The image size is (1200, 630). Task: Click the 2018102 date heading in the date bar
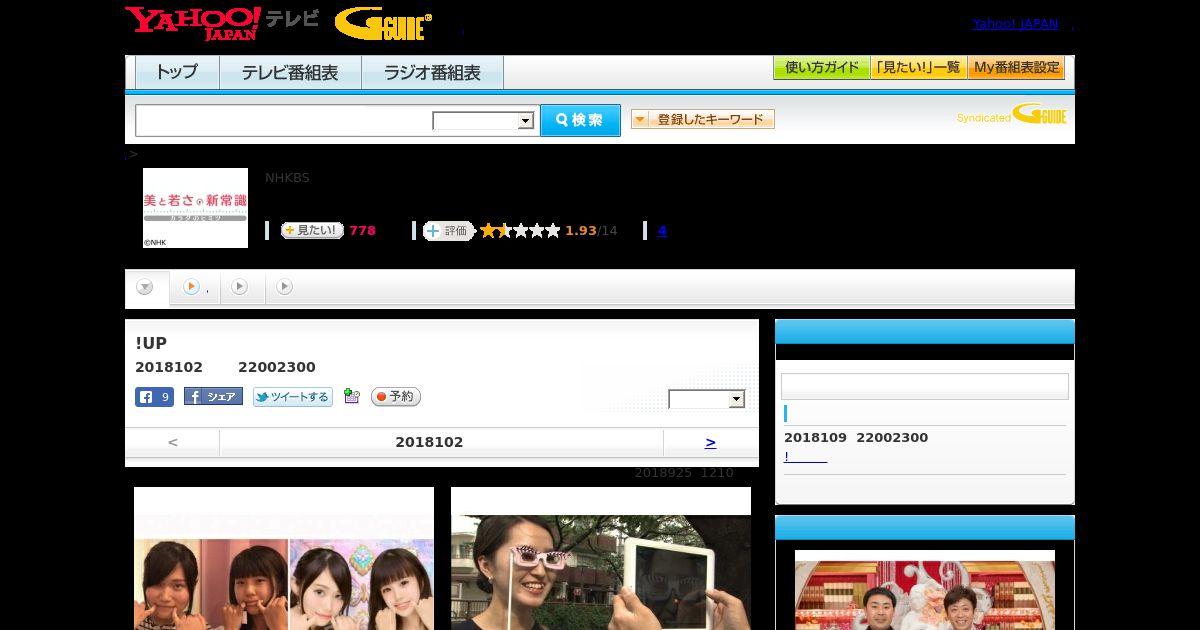pos(429,442)
